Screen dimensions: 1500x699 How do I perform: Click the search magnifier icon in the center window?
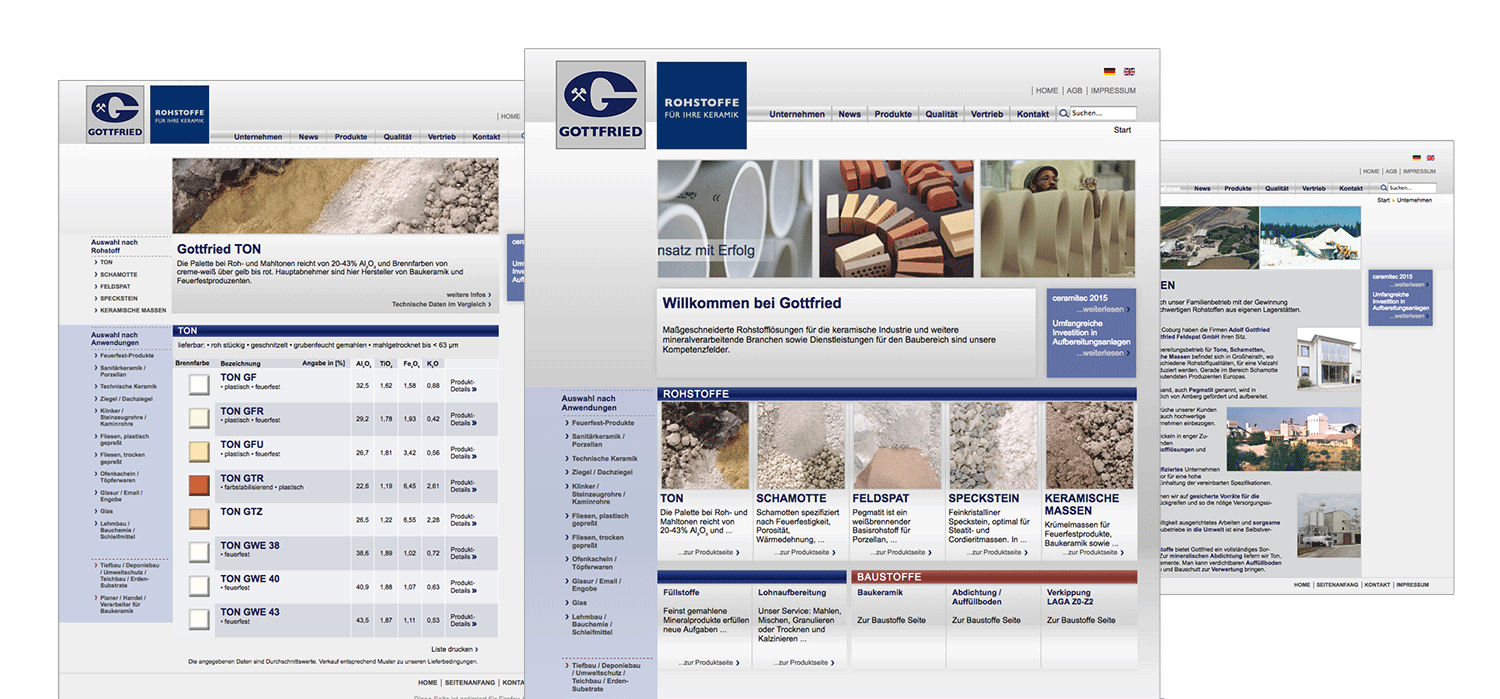[x=1064, y=114]
